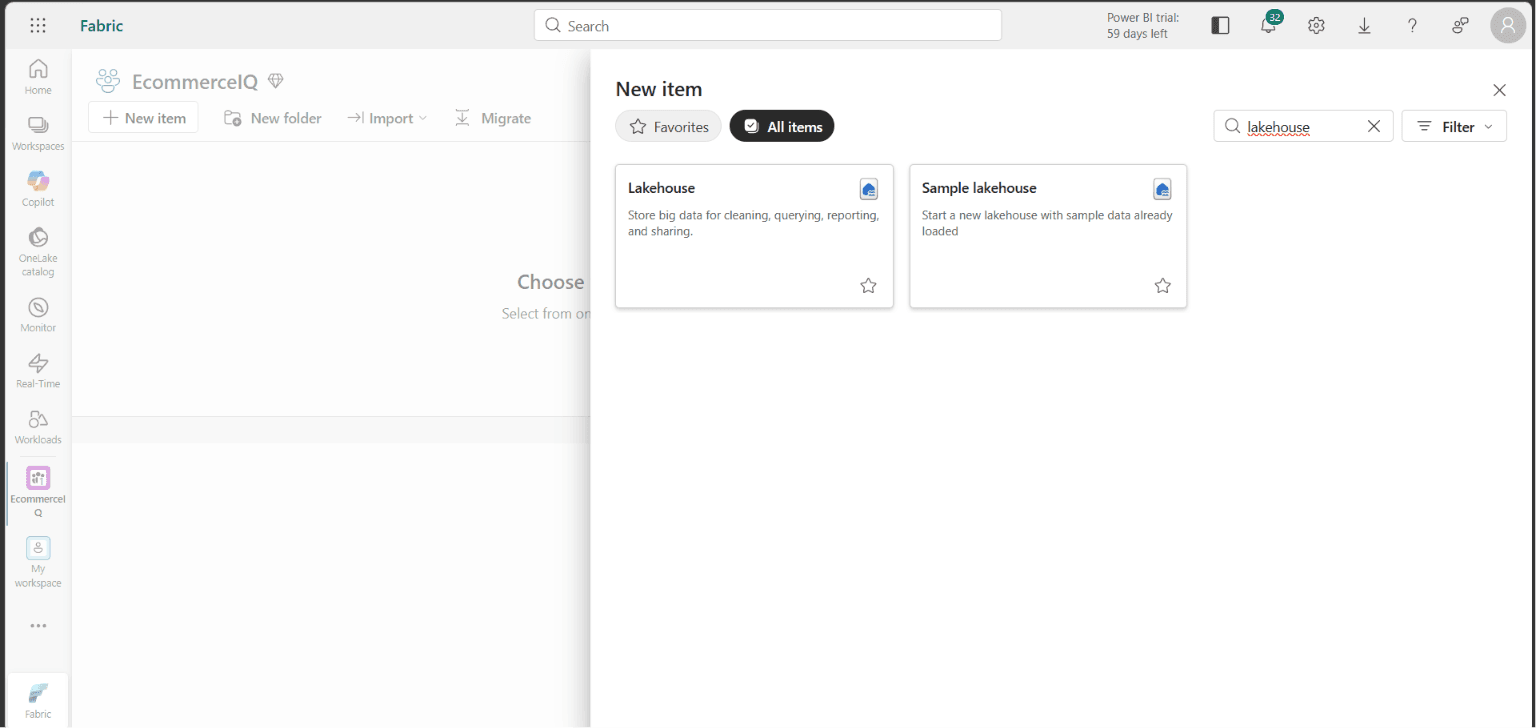Click the top Search box
Screen dimensions: 1536x728
pos(768,26)
